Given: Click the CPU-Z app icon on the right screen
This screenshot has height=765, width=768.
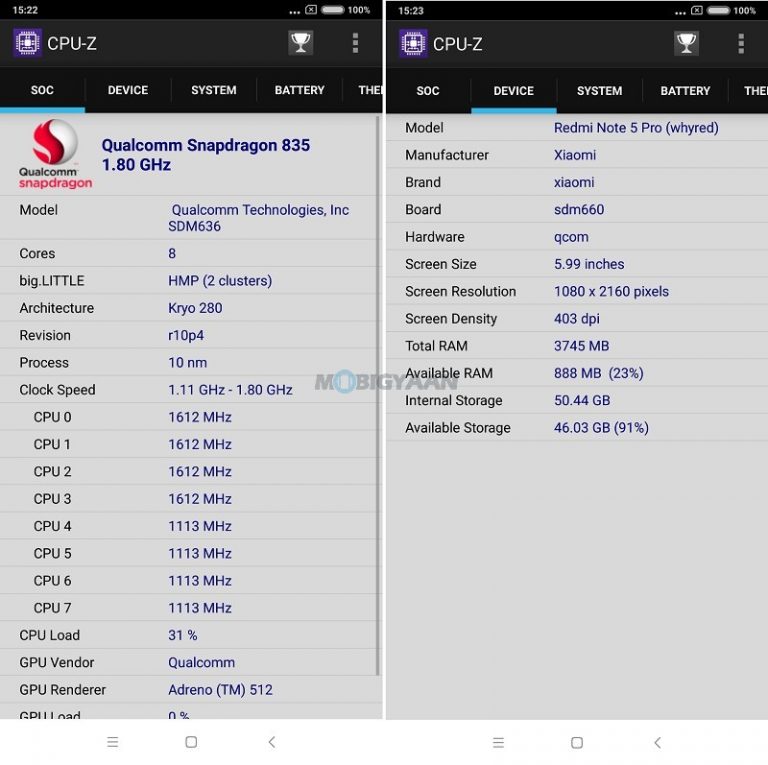Looking at the screenshot, I should tap(413, 43).
